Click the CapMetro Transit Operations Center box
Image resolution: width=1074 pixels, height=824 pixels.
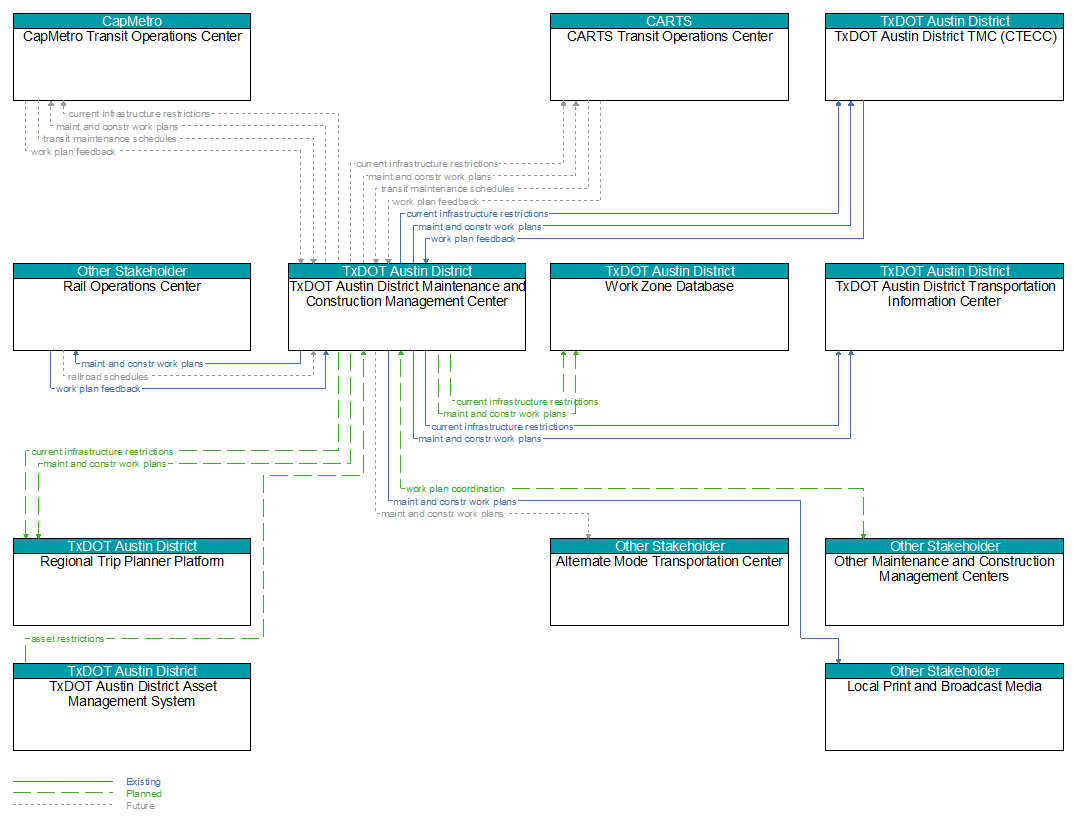pos(132,57)
